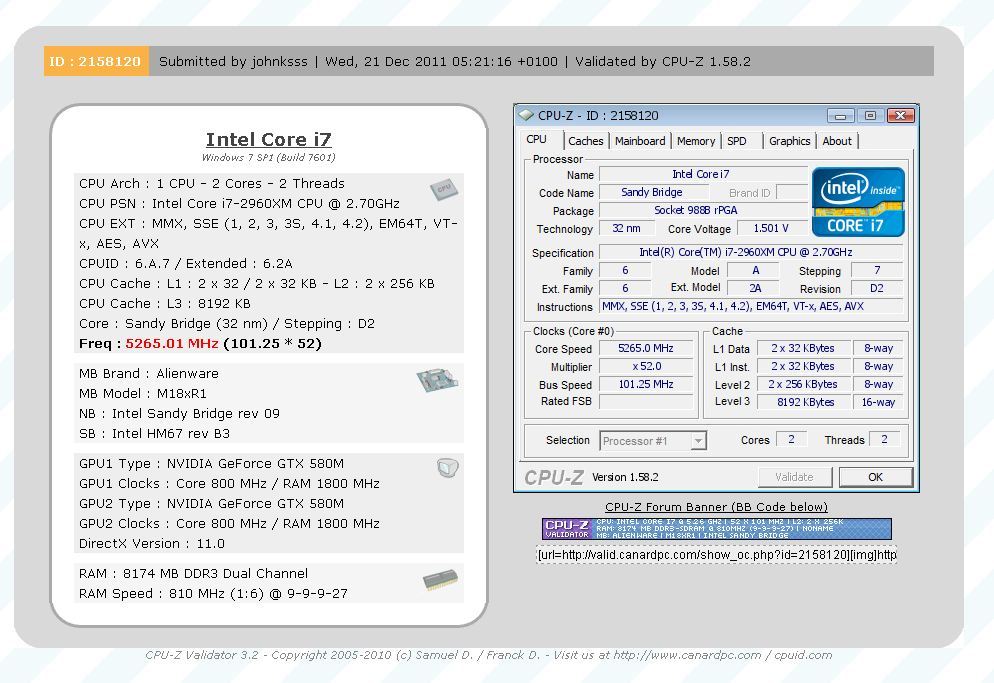Click the Core Voltage value 1.501 V

pyautogui.click(x=771, y=228)
